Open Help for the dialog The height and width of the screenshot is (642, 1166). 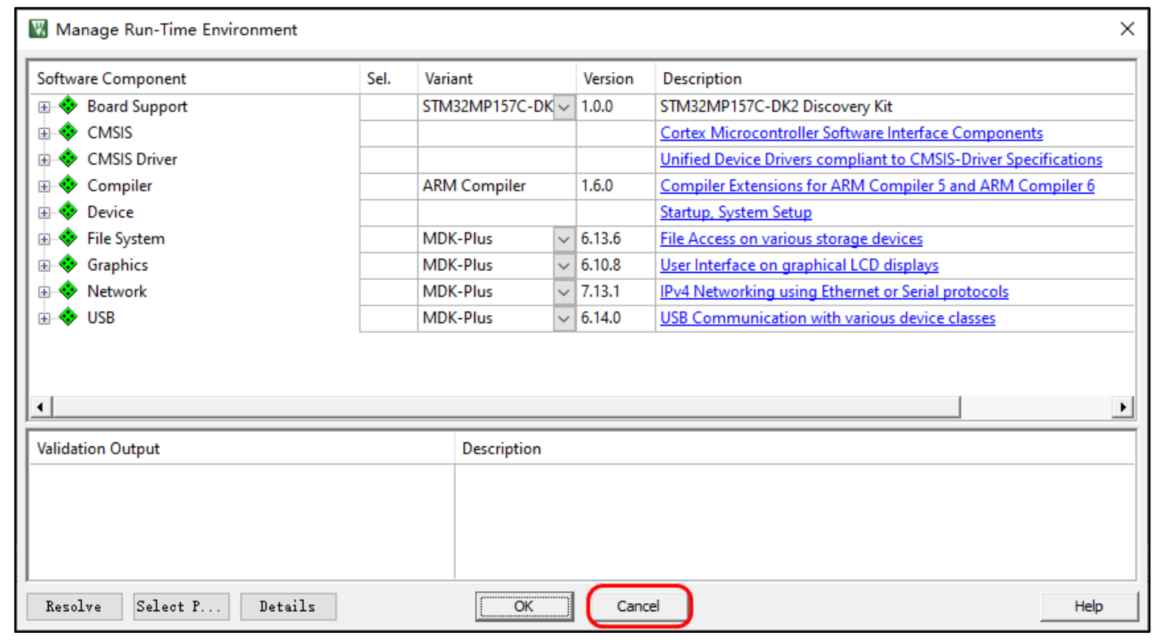click(x=1089, y=606)
